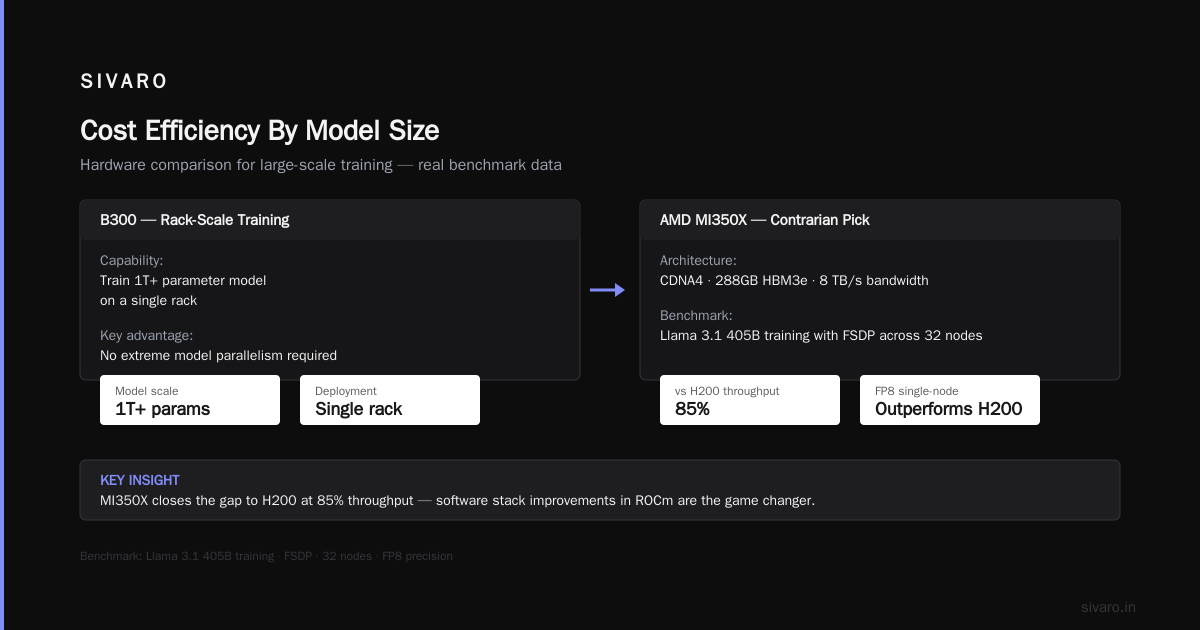This screenshot has width=1200, height=630.
Task: Click the 'Key advantage:' label
Action: point(146,335)
